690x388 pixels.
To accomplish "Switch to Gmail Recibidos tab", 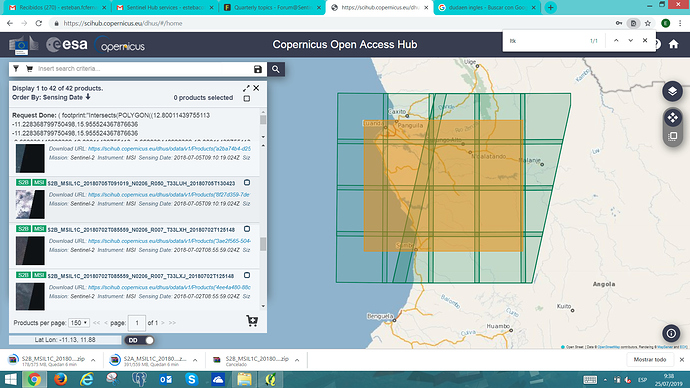I will (56, 7).
